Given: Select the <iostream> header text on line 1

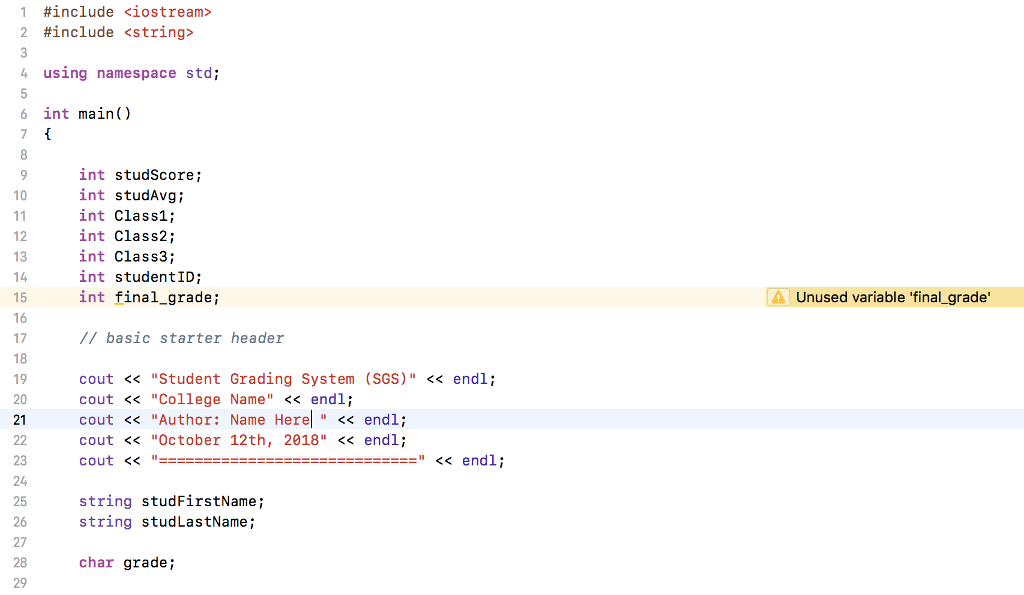Looking at the screenshot, I should (x=167, y=11).
